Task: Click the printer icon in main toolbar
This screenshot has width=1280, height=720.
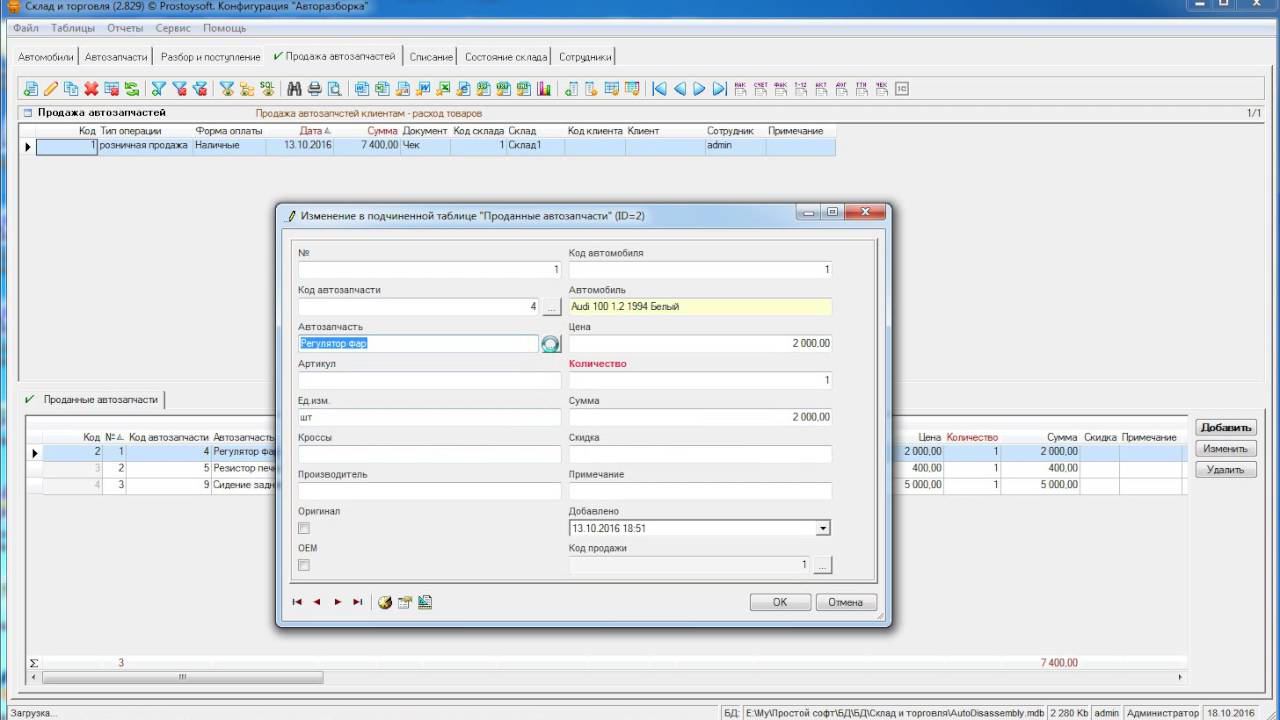Action: click(x=314, y=89)
